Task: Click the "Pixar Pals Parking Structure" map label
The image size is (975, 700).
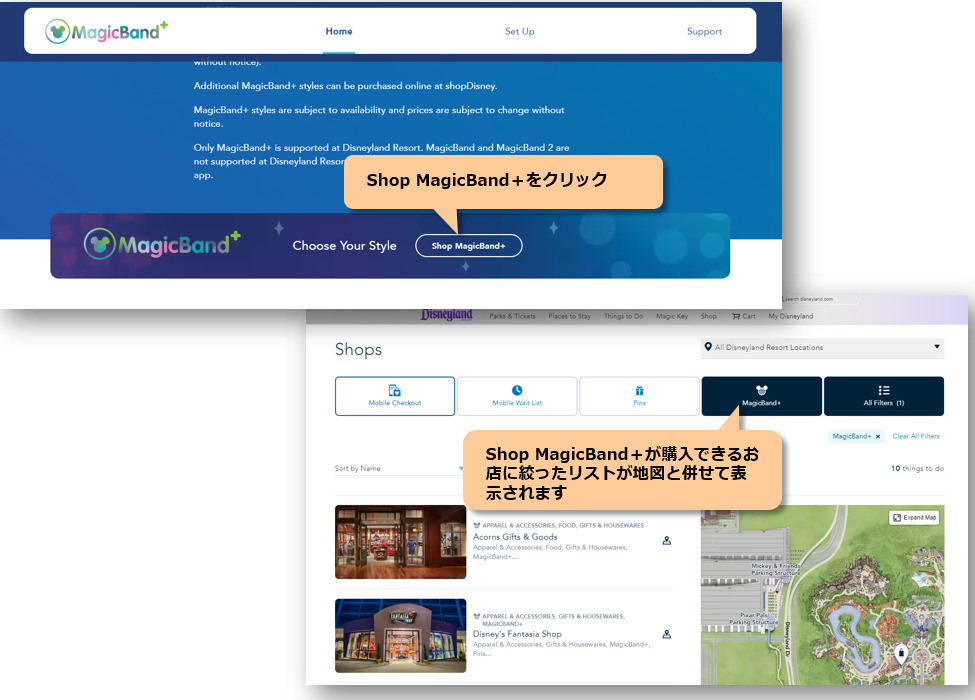Action: point(754,618)
